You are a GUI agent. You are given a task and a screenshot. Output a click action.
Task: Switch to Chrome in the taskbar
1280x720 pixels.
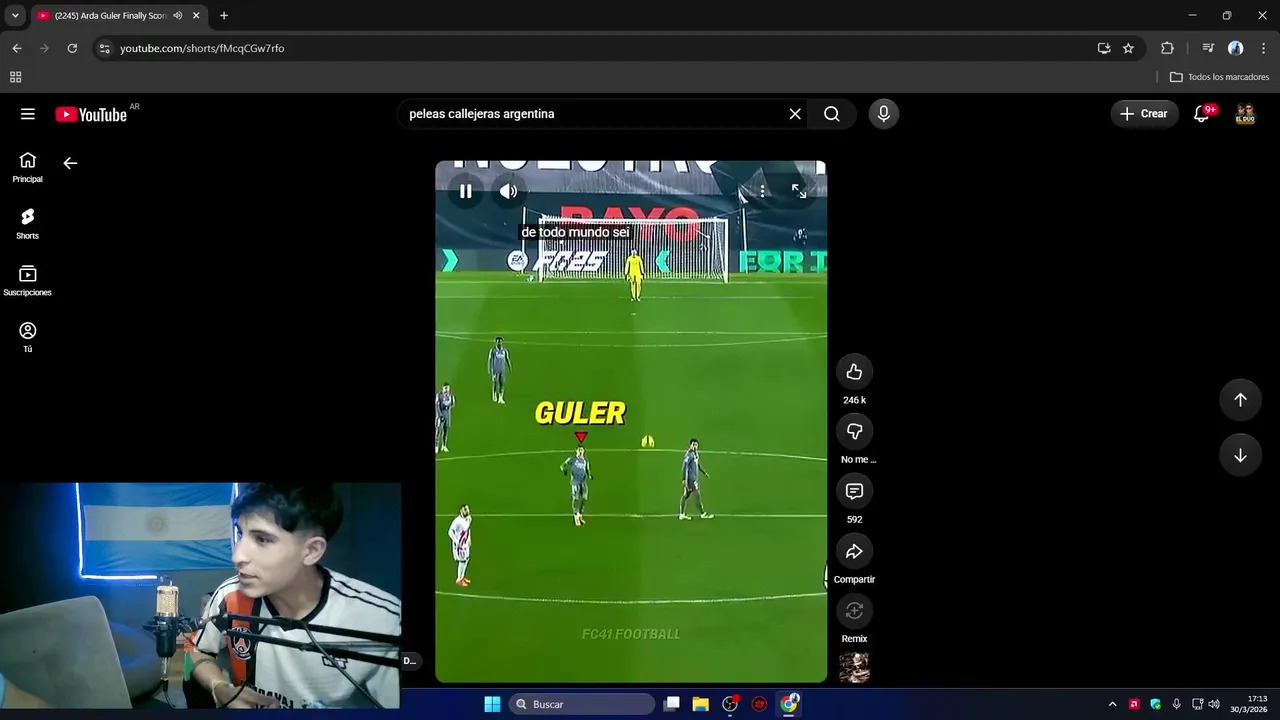point(789,704)
